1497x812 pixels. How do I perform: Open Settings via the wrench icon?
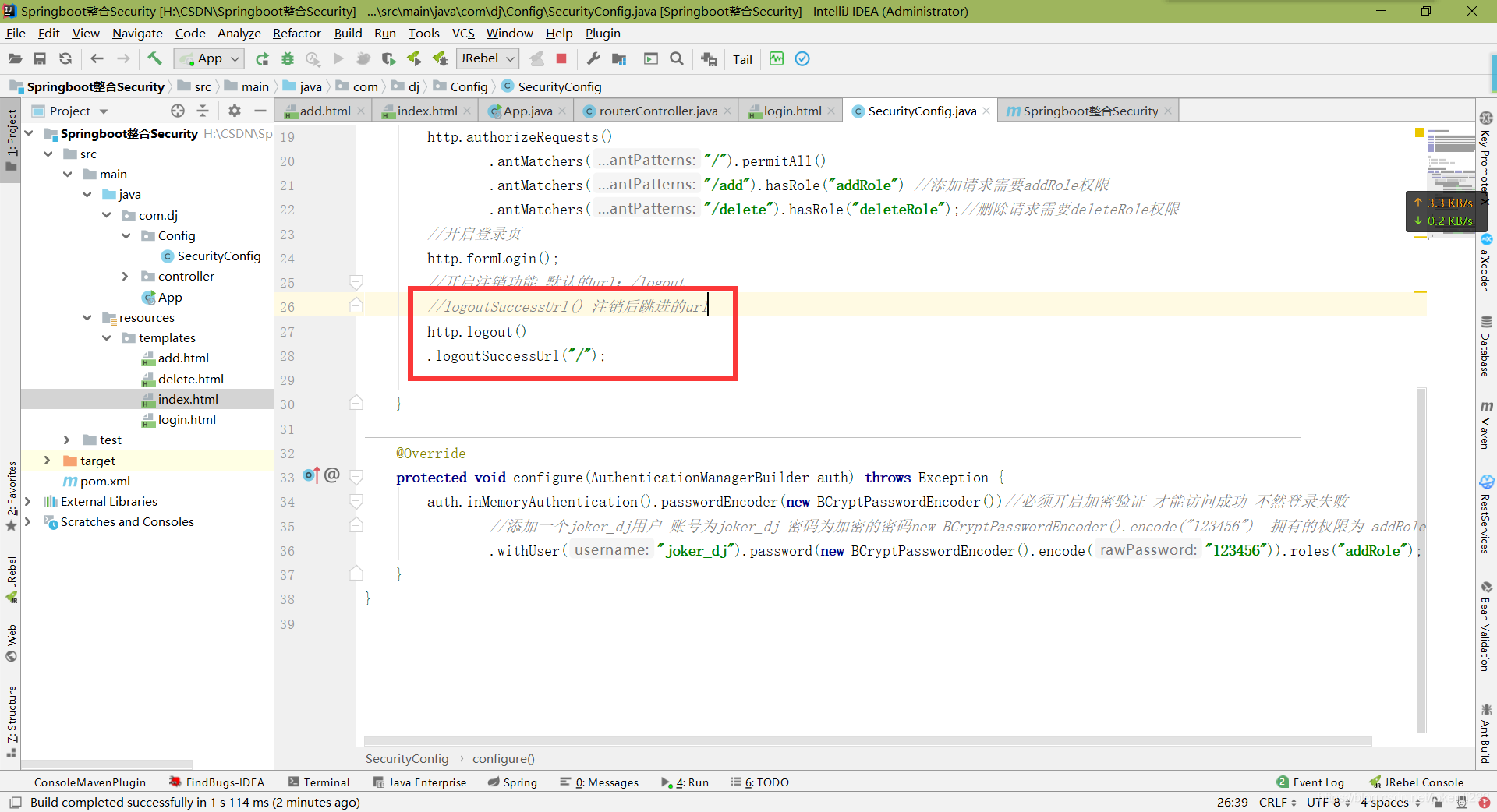click(593, 58)
